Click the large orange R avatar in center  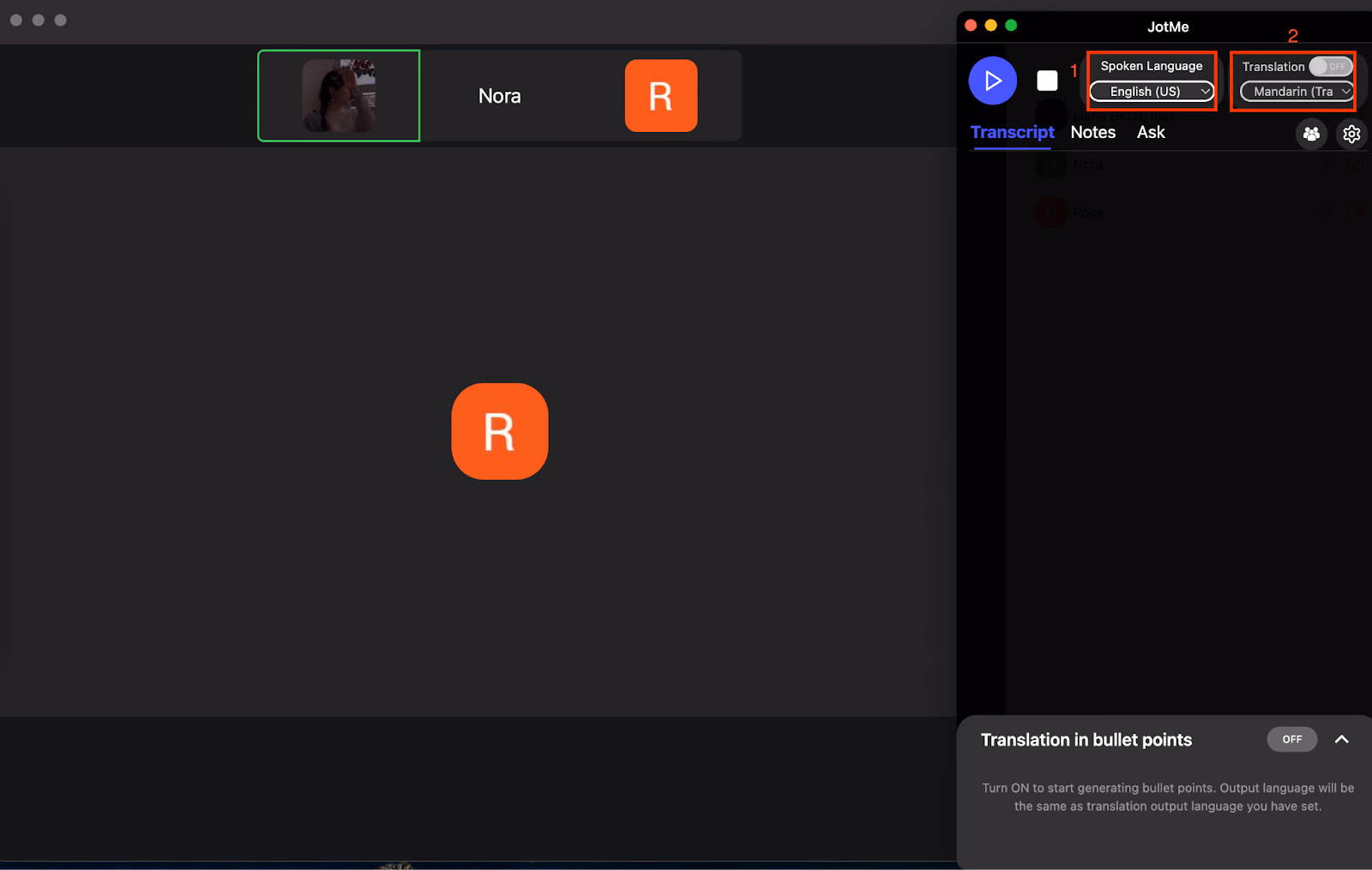(500, 431)
